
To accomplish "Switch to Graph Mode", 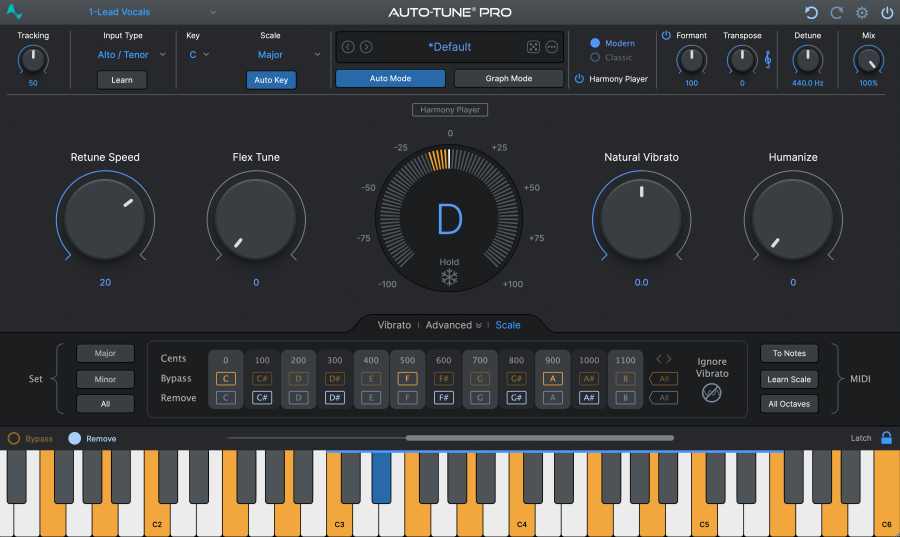I will [509, 79].
